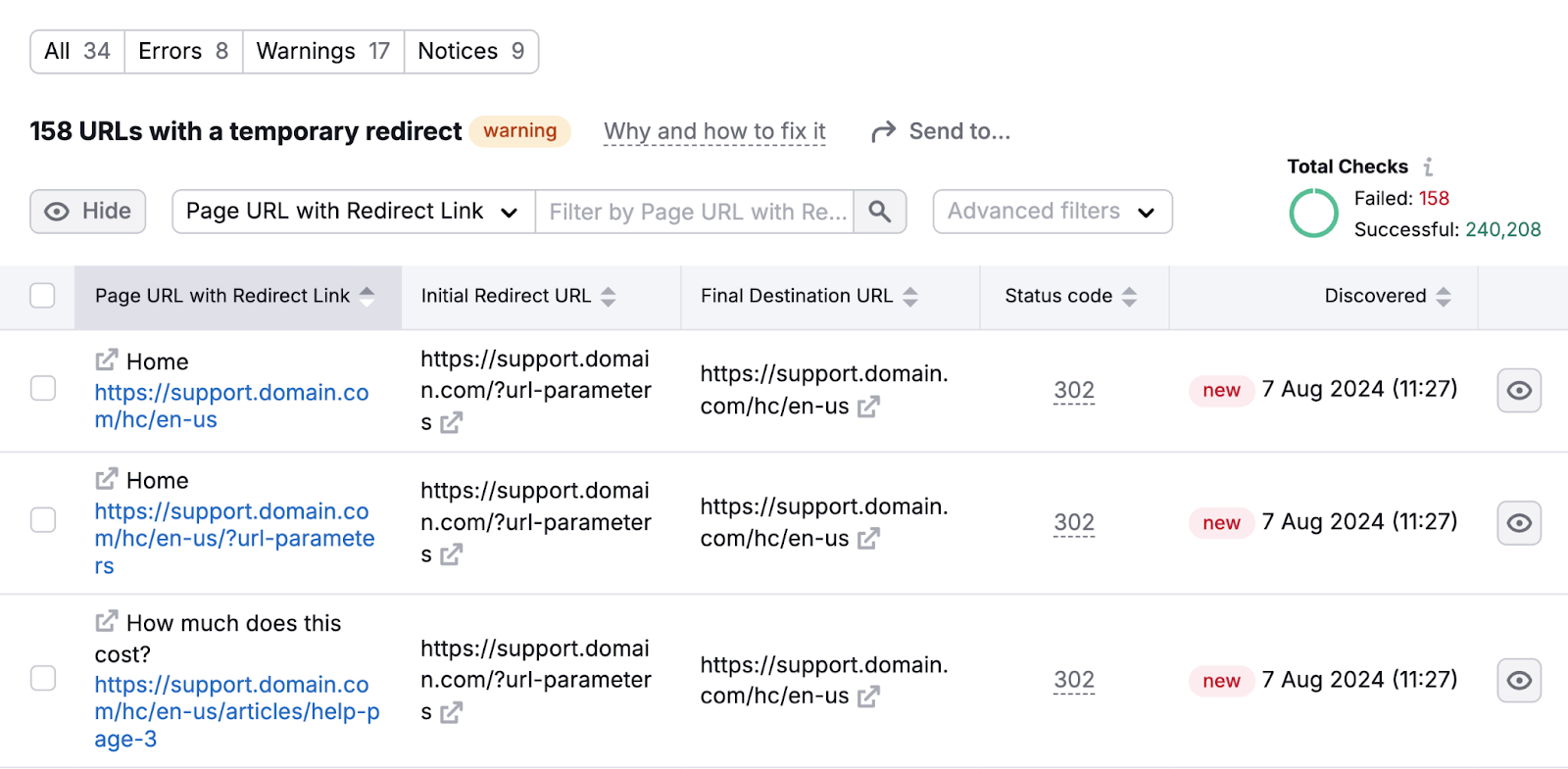Open link https://support.domain.com/hc/en-us in first row
This screenshot has height=769, width=1568.
231,406
